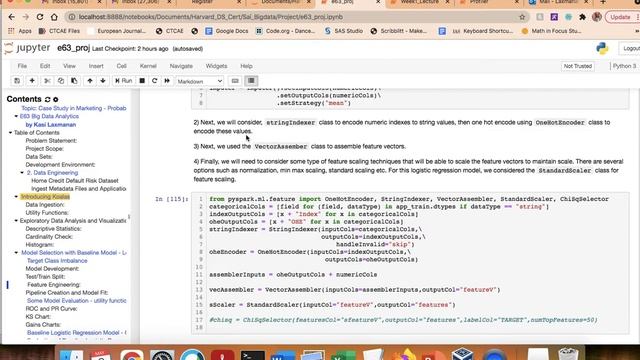Jump to Feature Engineering section
The height and width of the screenshot is (360, 640).
(53, 284)
